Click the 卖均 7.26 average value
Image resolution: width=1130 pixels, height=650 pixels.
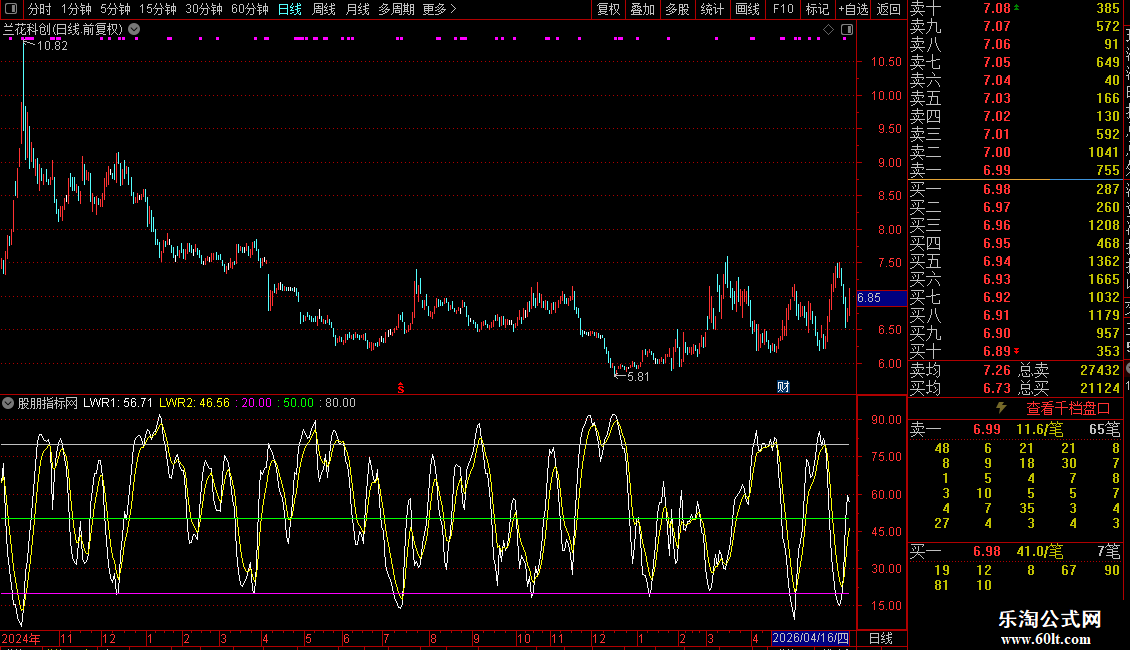click(x=997, y=370)
